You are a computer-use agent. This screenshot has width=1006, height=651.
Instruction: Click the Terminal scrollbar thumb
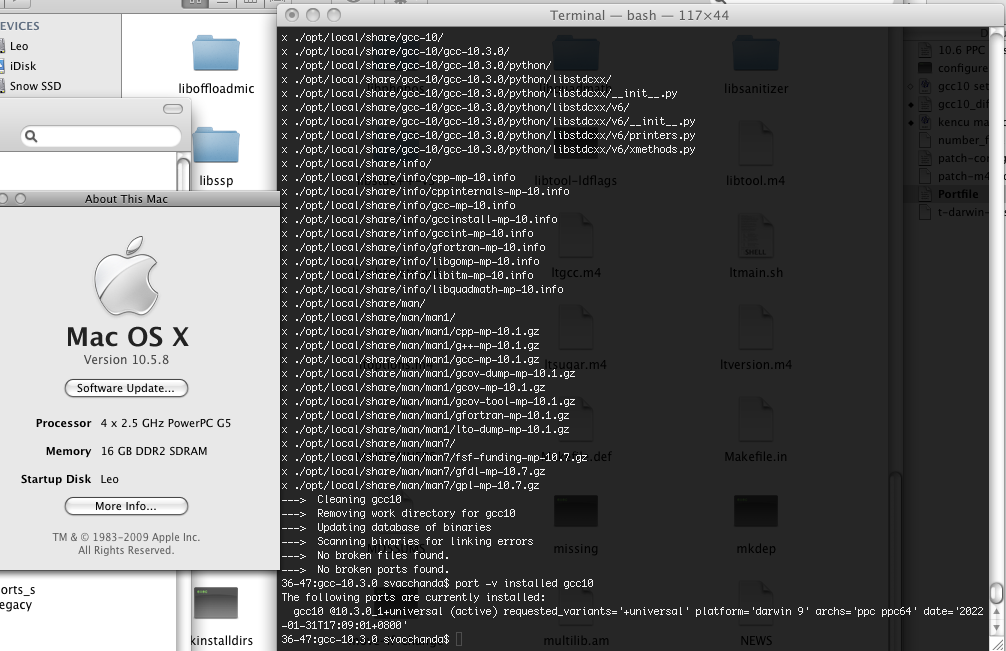[996, 592]
